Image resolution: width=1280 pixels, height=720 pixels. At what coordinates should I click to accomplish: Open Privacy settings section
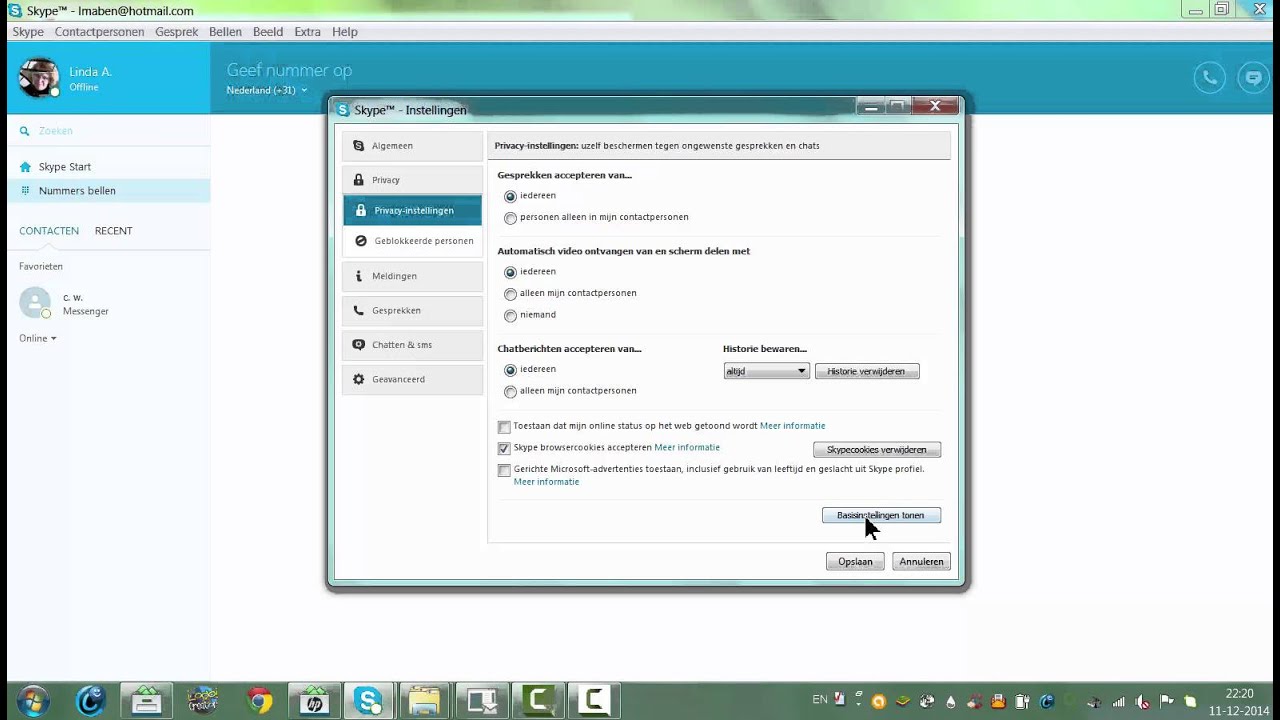point(412,180)
